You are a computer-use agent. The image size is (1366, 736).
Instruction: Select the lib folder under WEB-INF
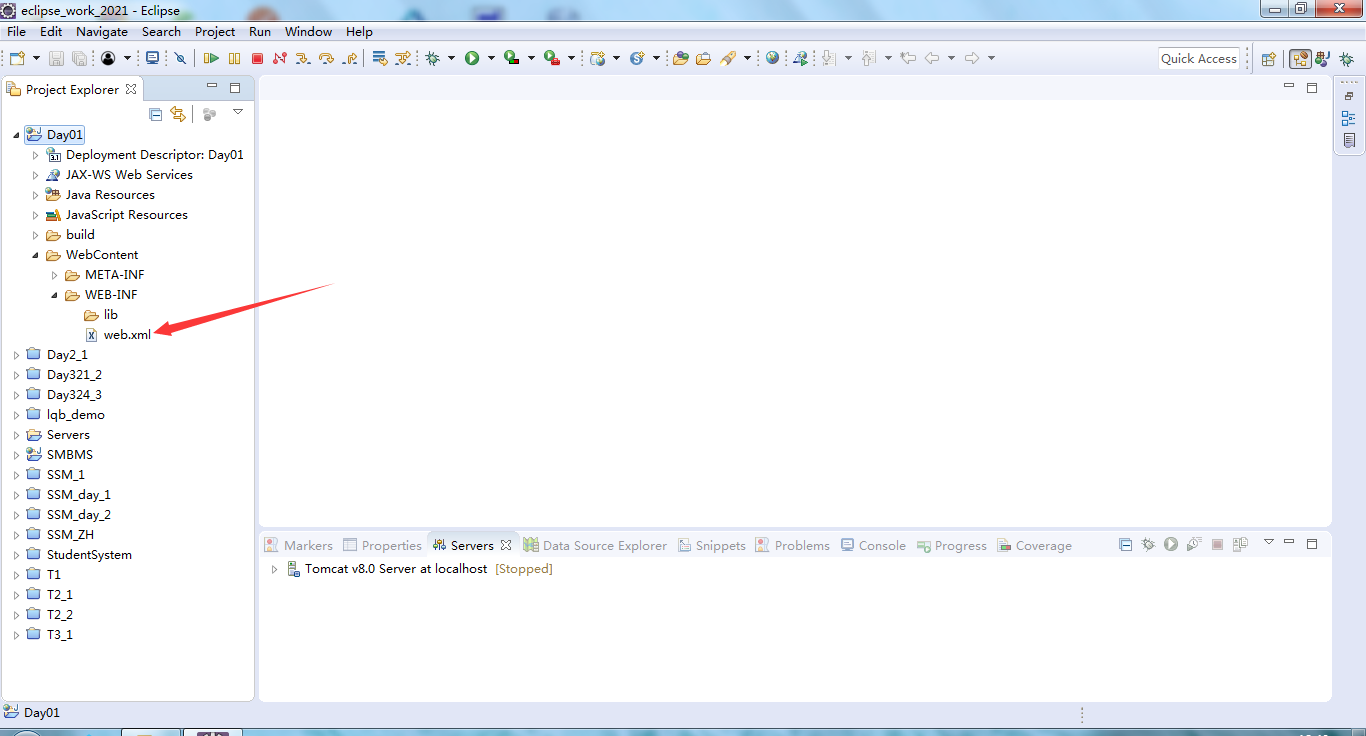tap(110, 315)
